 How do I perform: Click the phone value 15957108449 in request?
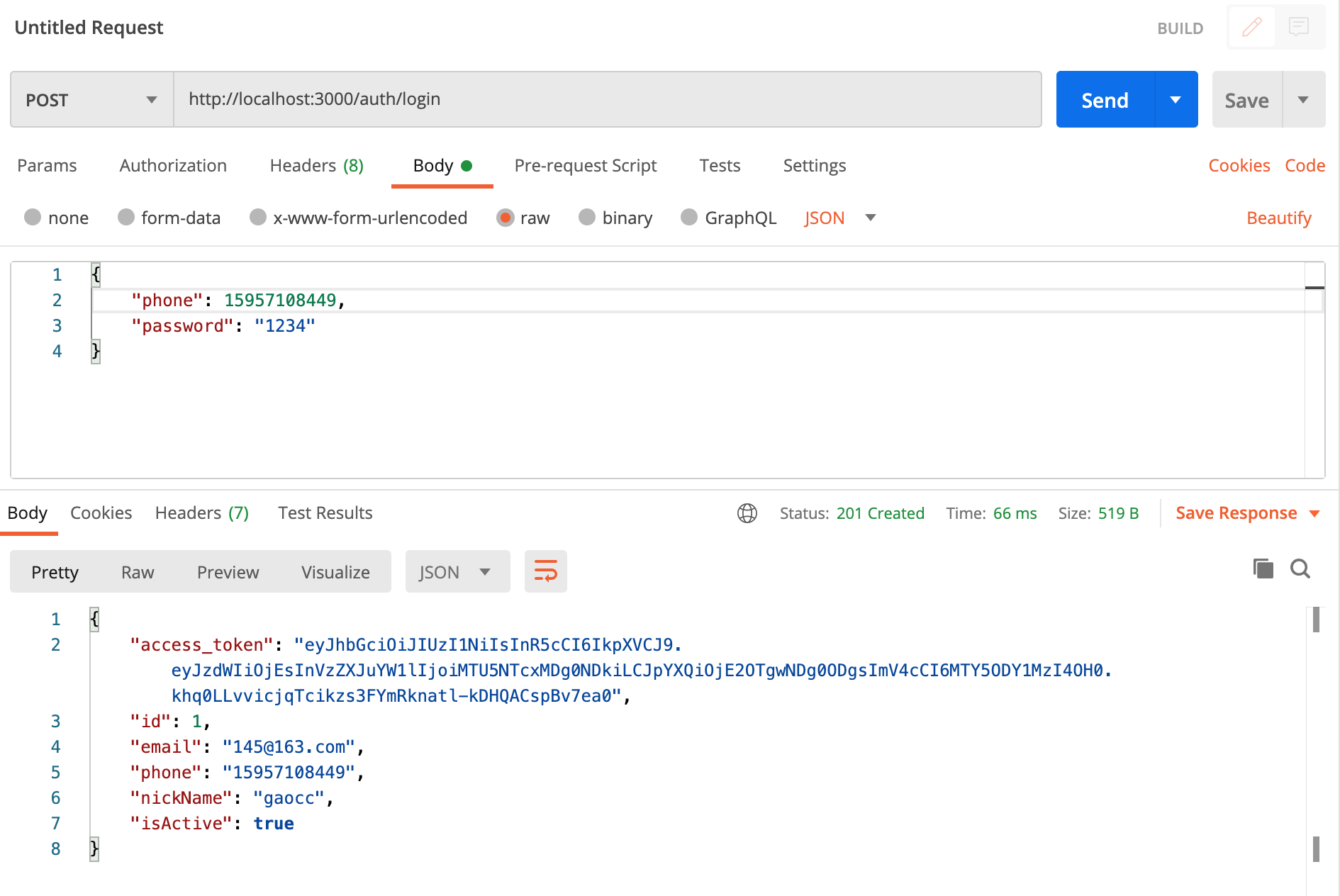point(280,300)
